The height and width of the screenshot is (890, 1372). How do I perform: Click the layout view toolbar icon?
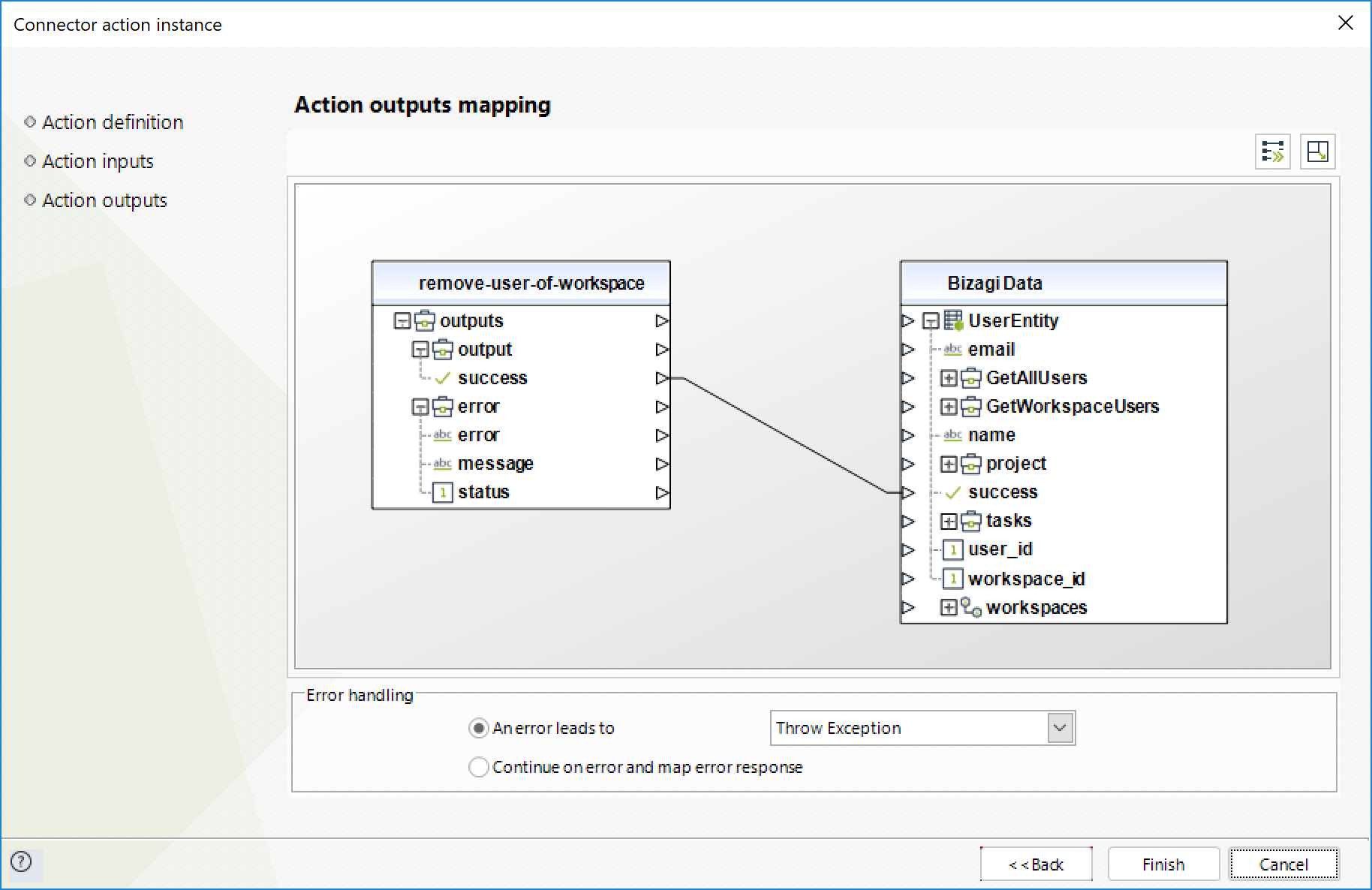(1317, 152)
